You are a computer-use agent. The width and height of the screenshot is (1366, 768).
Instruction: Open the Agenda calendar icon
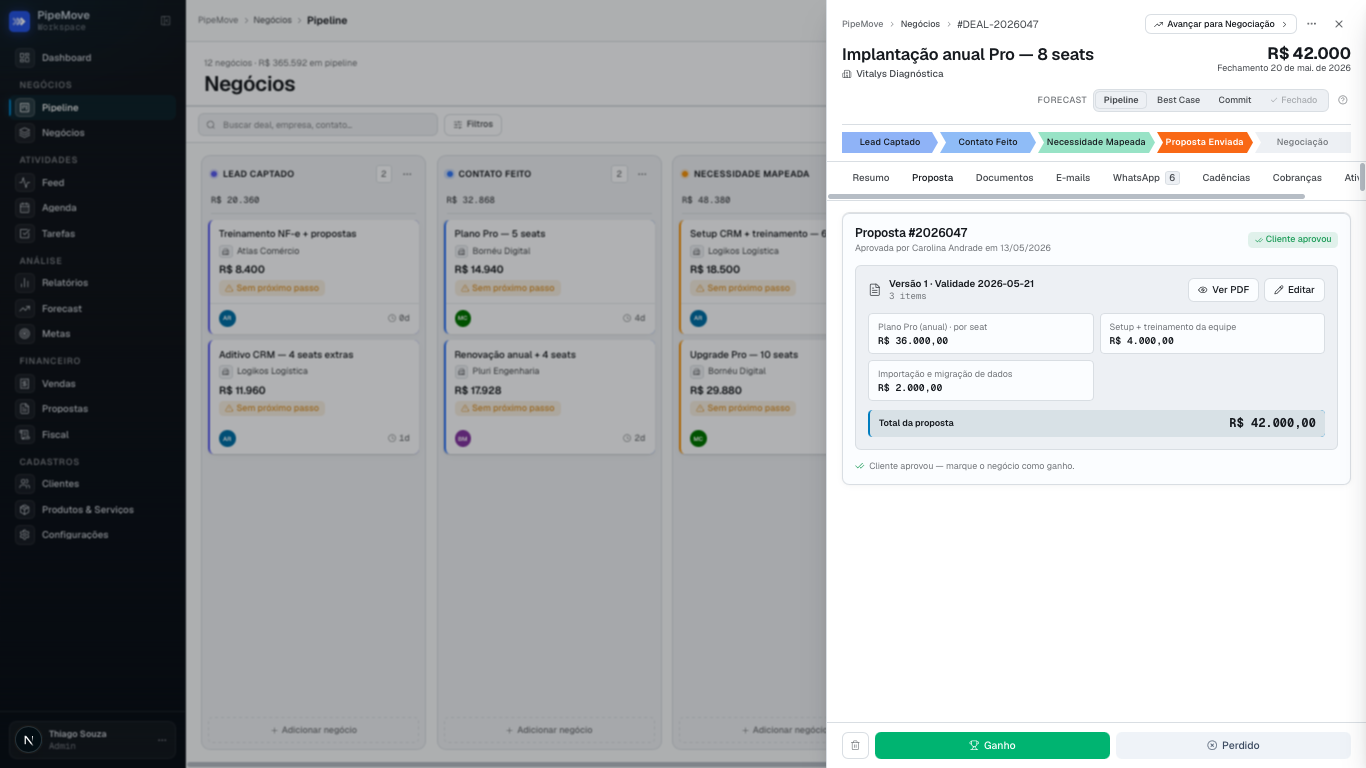coord(25,208)
